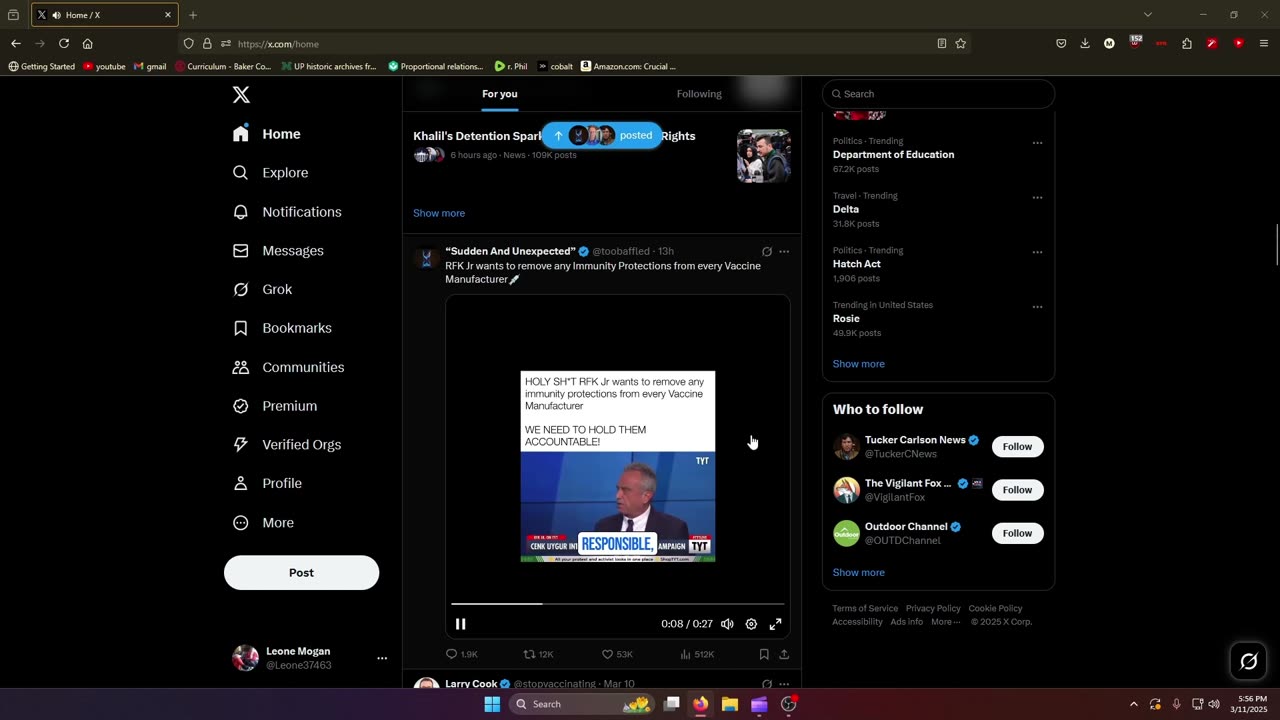The image size is (1280, 720).
Task: Click the page vertical scrollbar thumb
Action: point(1276,246)
